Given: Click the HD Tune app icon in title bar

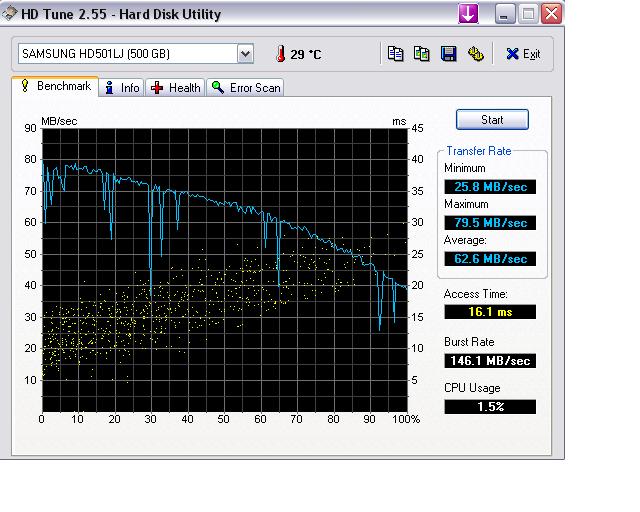Looking at the screenshot, I should [x=10, y=13].
